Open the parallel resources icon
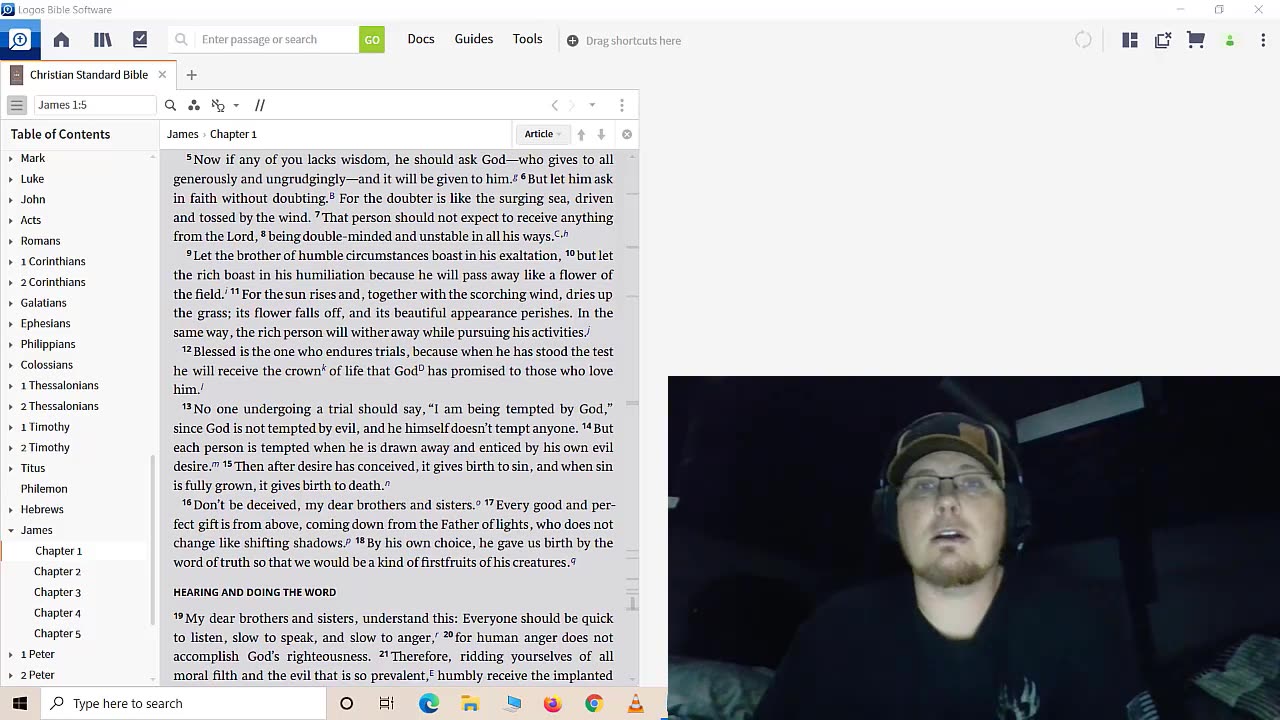This screenshot has height=720, width=1280. pyautogui.click(x=260, y=105)
